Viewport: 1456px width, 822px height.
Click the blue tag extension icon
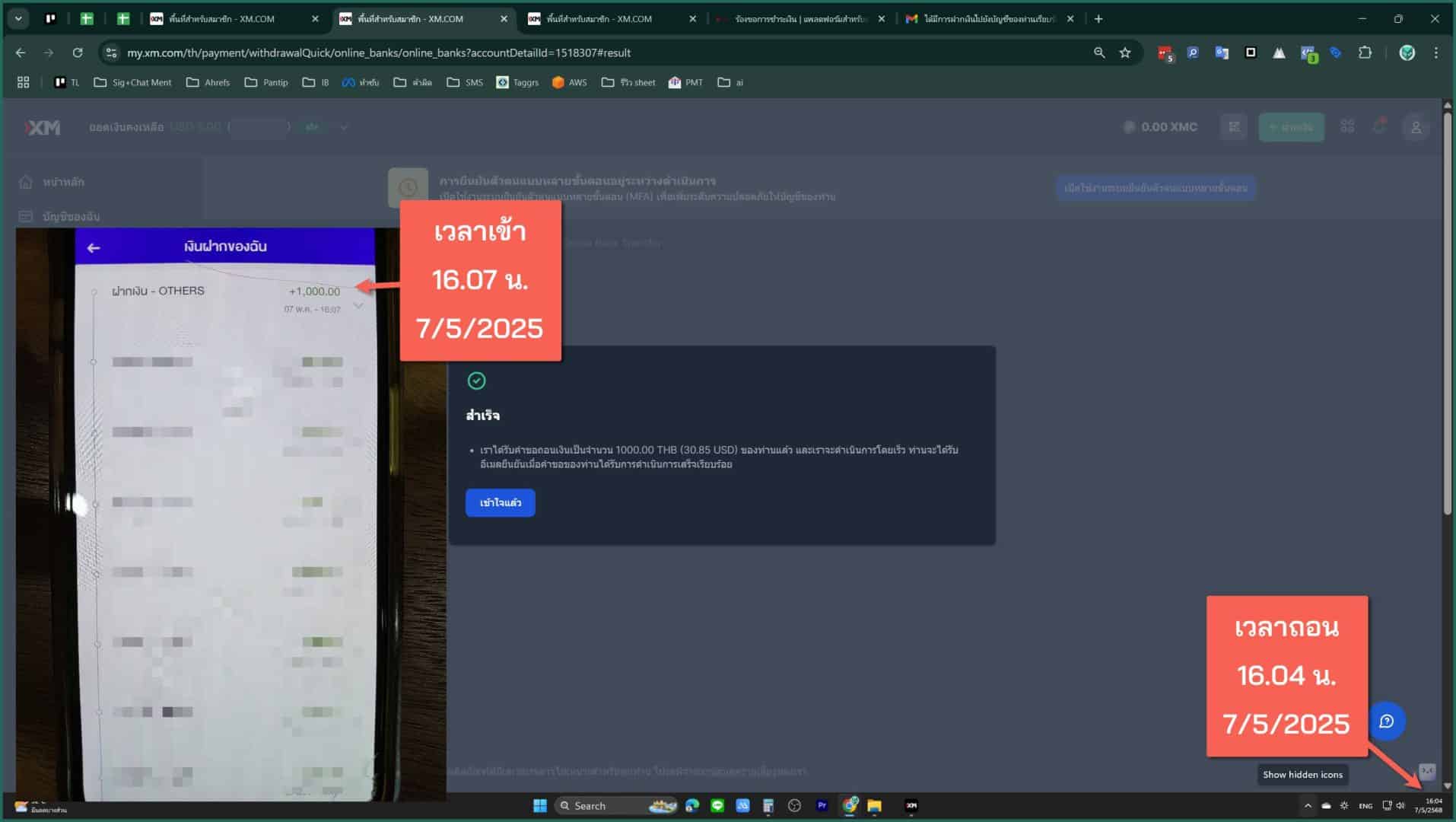(1336, 53)
